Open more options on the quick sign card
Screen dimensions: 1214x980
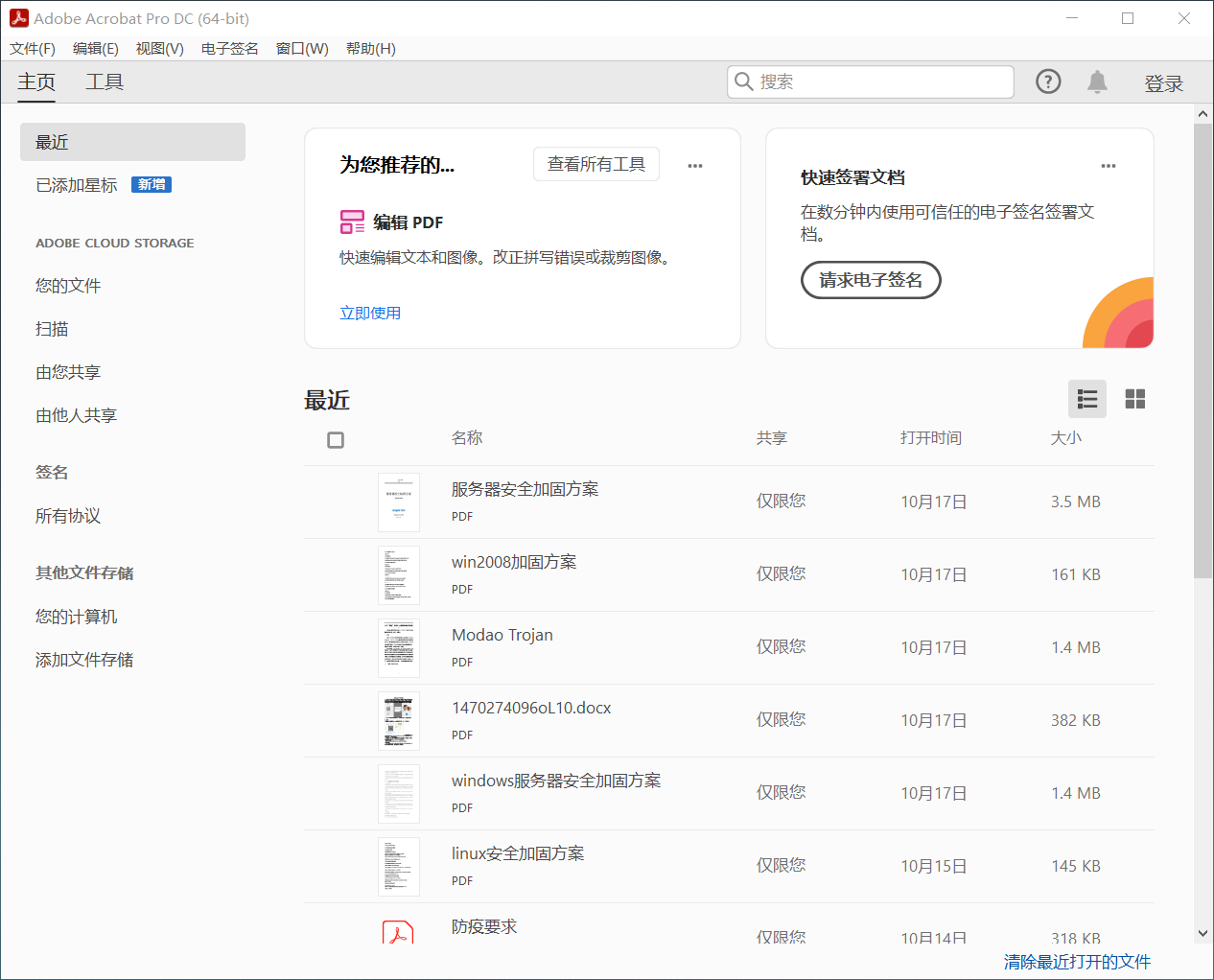pos(1109,166)
